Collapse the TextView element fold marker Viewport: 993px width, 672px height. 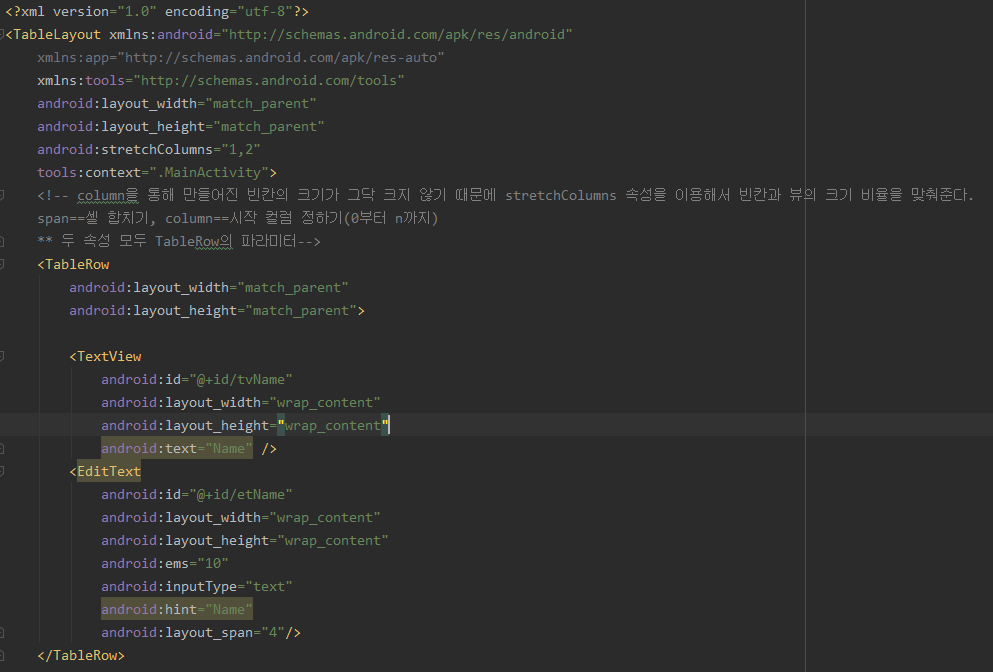pyautogui.click(x=2, y=356)
